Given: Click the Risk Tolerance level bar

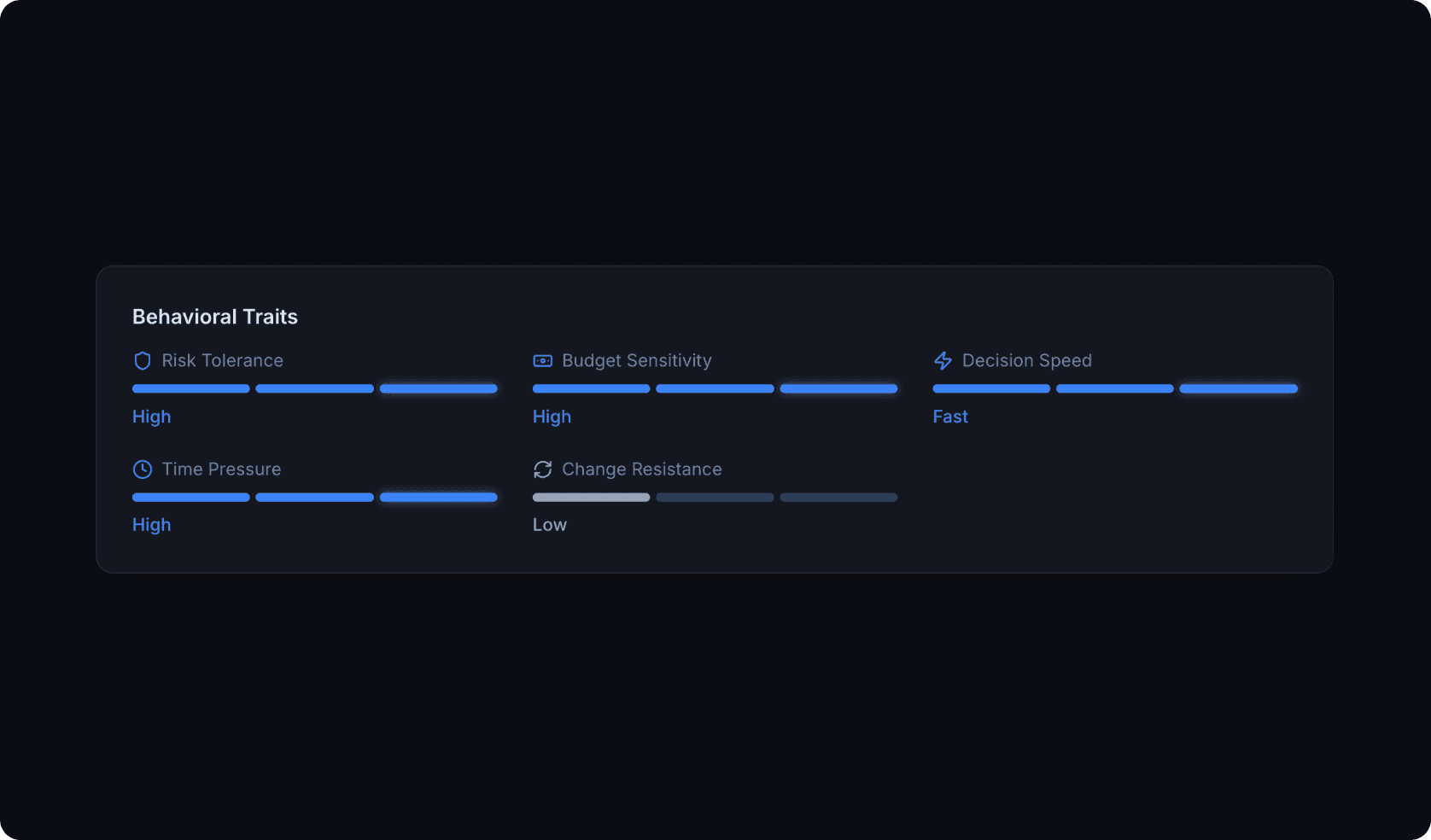Looking at the screenshot, I should 315,388.
